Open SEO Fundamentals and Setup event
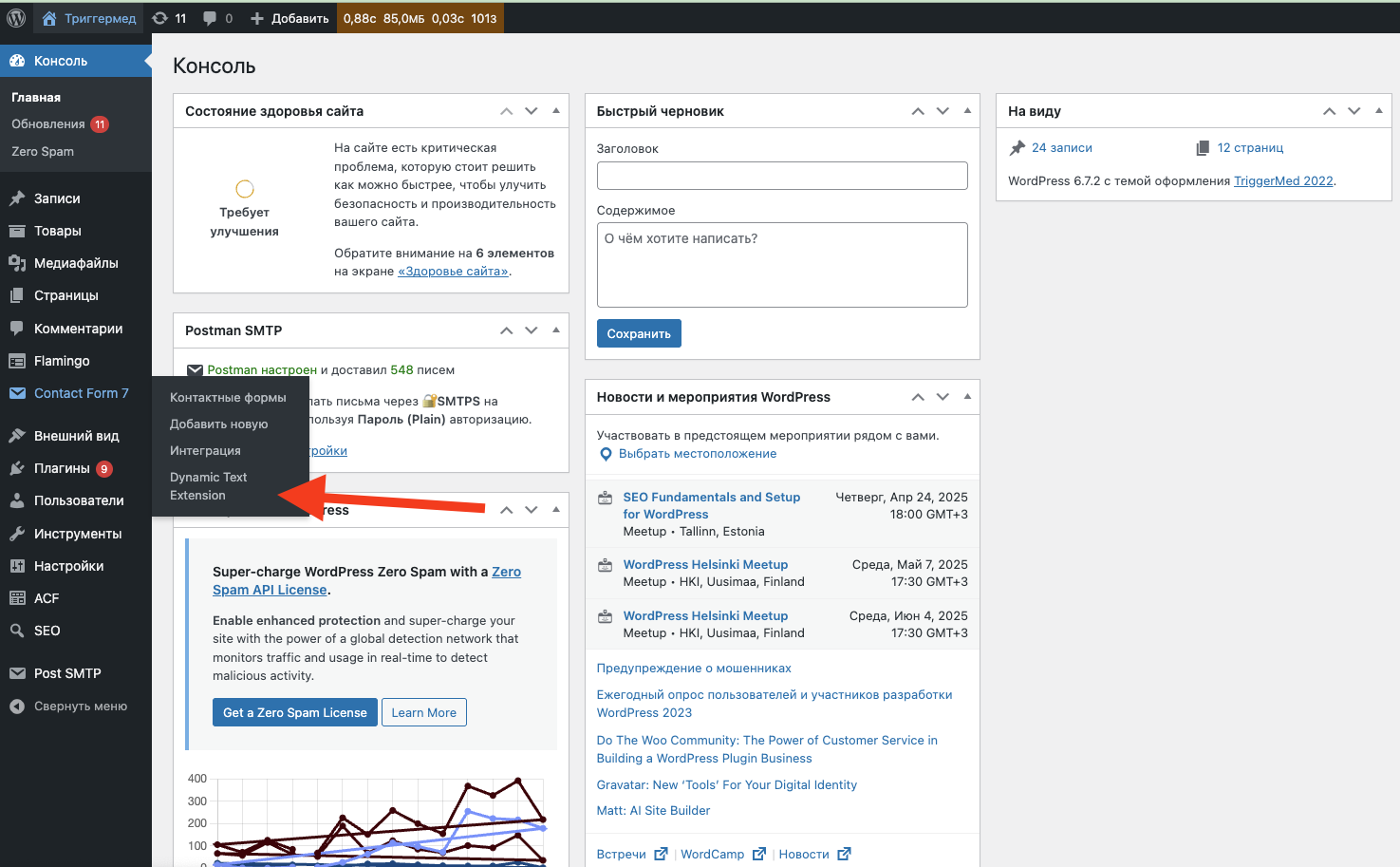Image resolution: width=1400 pixels, height=867 pixels. click(711, 506)
